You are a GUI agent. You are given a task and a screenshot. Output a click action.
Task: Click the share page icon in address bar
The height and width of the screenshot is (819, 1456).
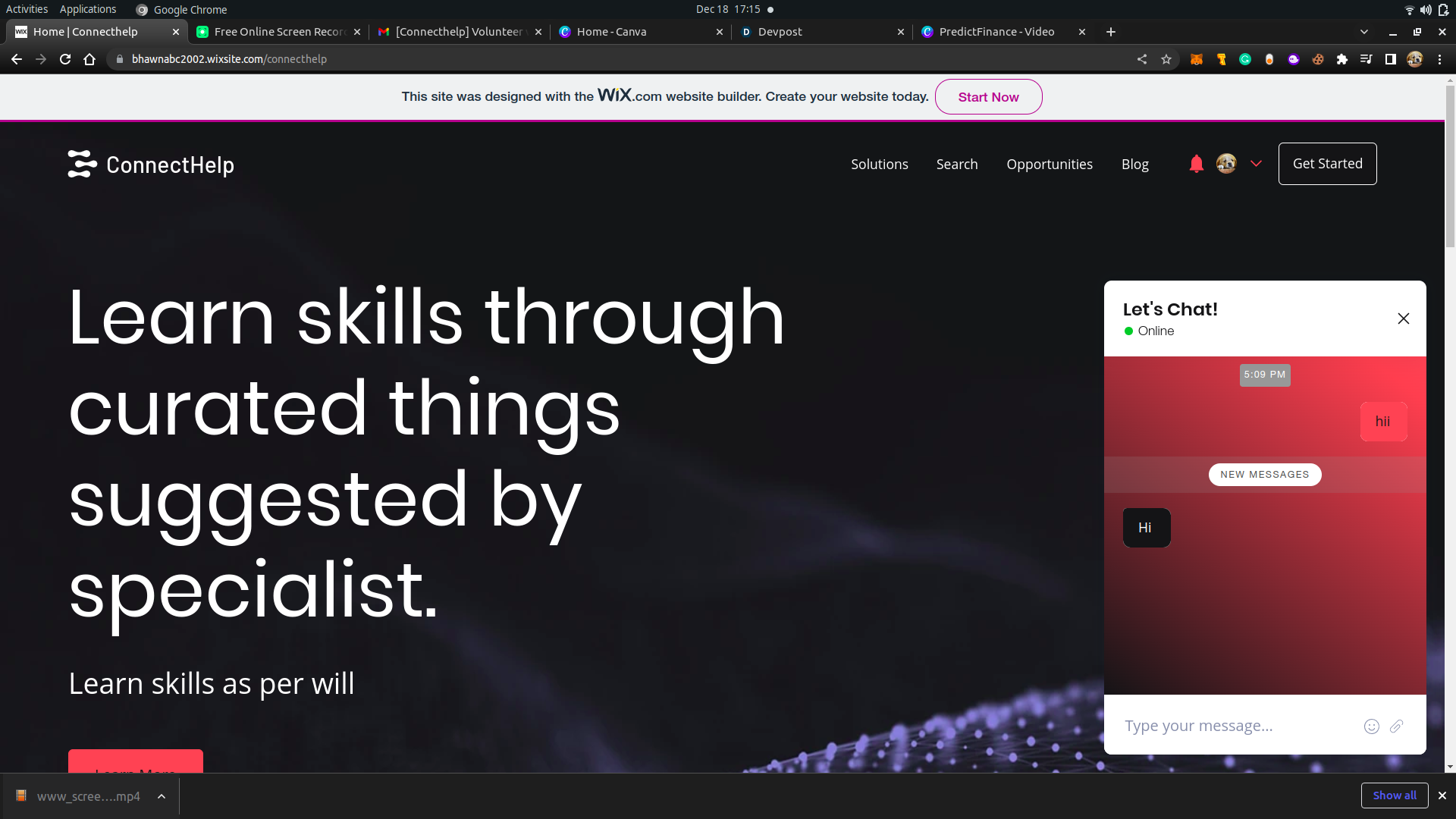(1142, 59)
